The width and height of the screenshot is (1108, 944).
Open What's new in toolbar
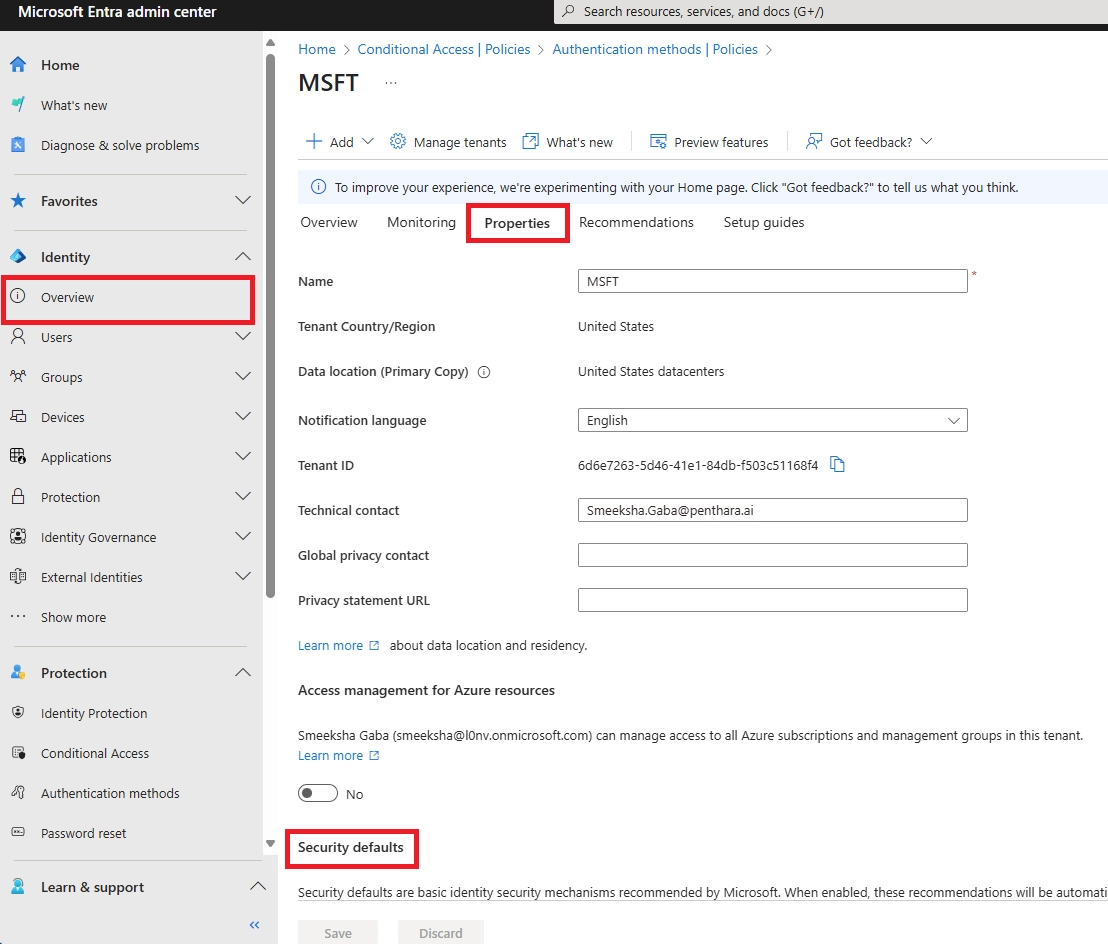[x=567, y=142]
